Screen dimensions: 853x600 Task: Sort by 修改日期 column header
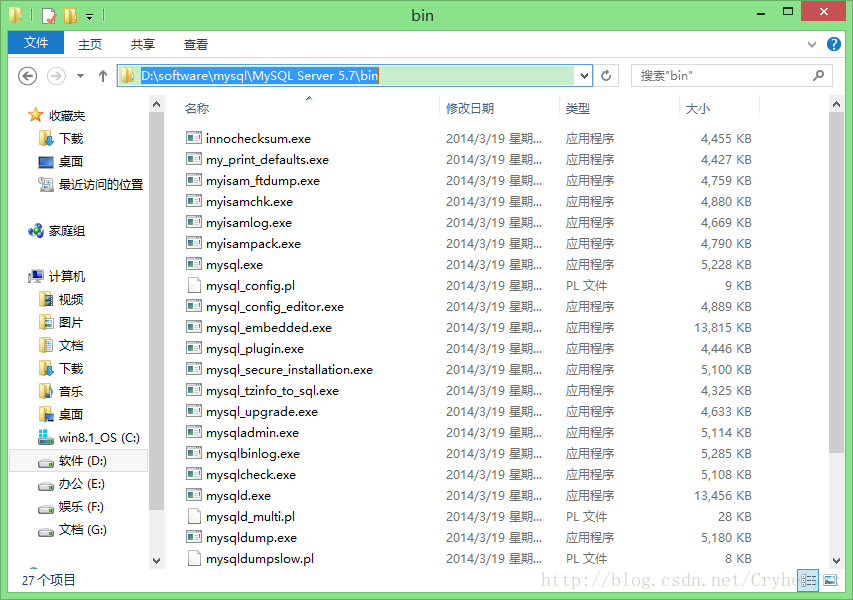tap(470, 108)
